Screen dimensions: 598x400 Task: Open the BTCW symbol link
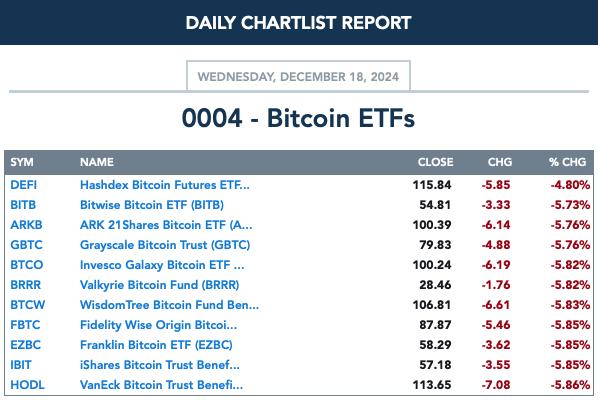(x=28, y=305)
